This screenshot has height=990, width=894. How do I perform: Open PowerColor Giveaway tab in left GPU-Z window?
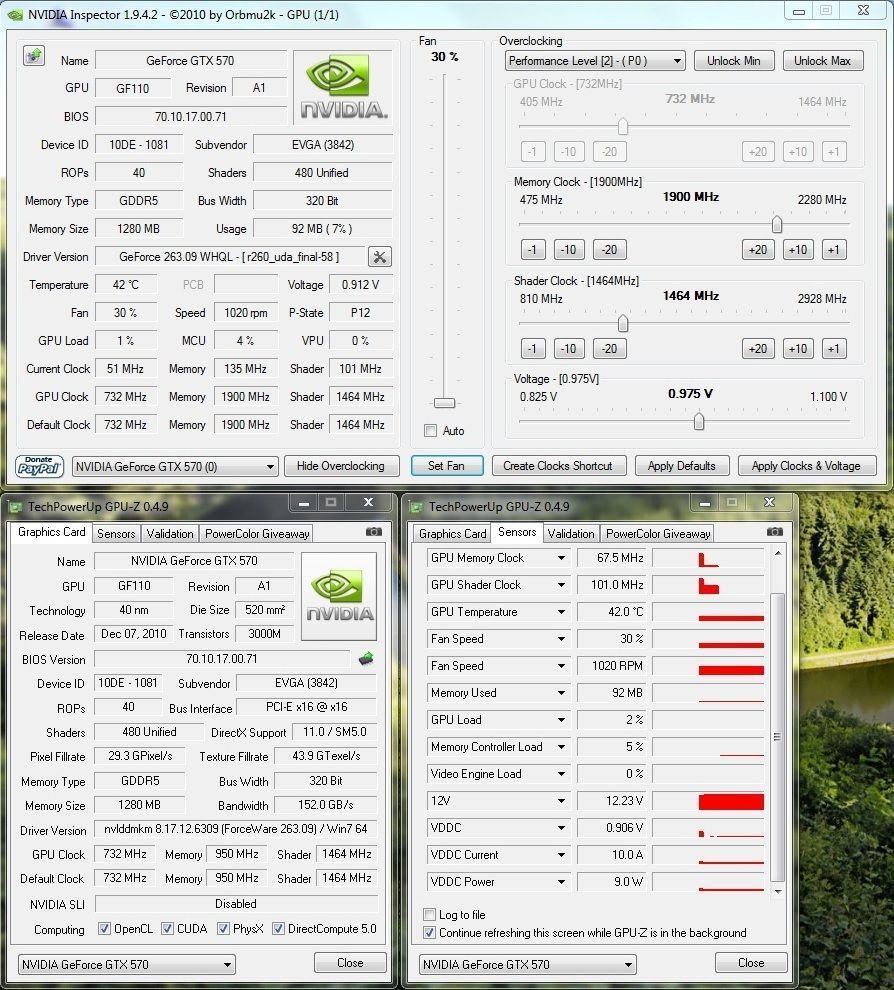[257, 534]
